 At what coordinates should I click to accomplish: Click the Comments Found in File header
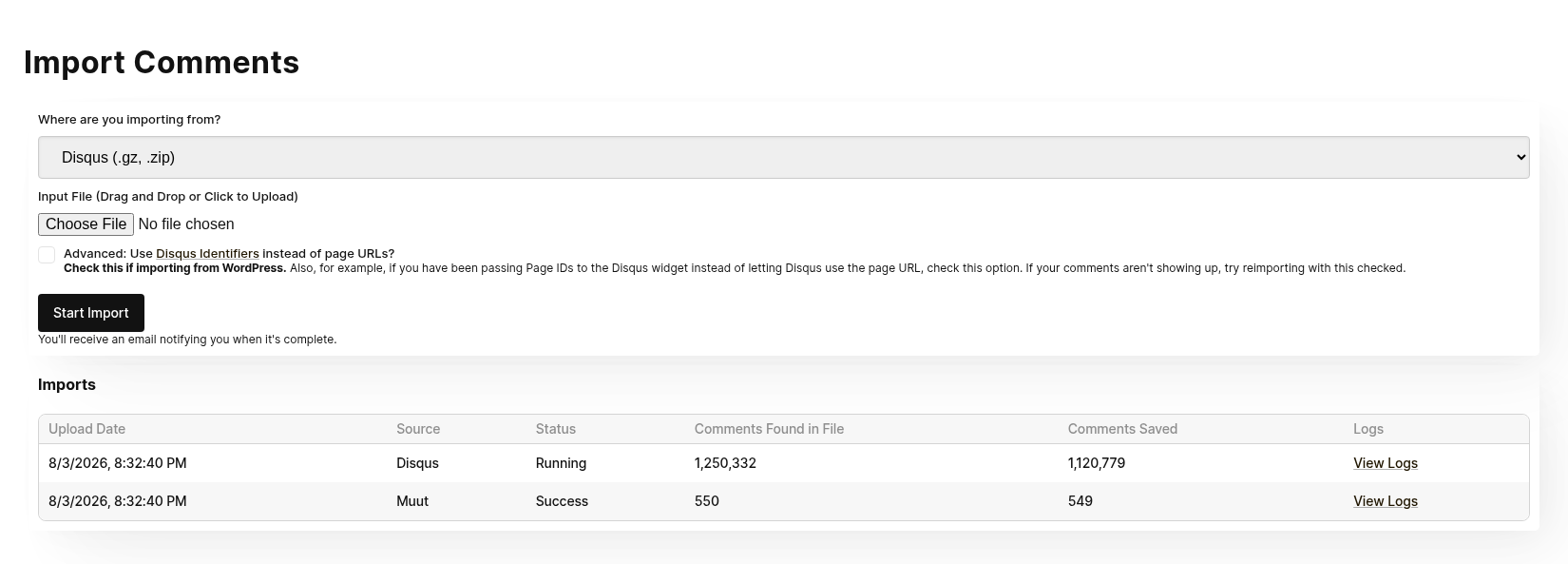(769, 429)
